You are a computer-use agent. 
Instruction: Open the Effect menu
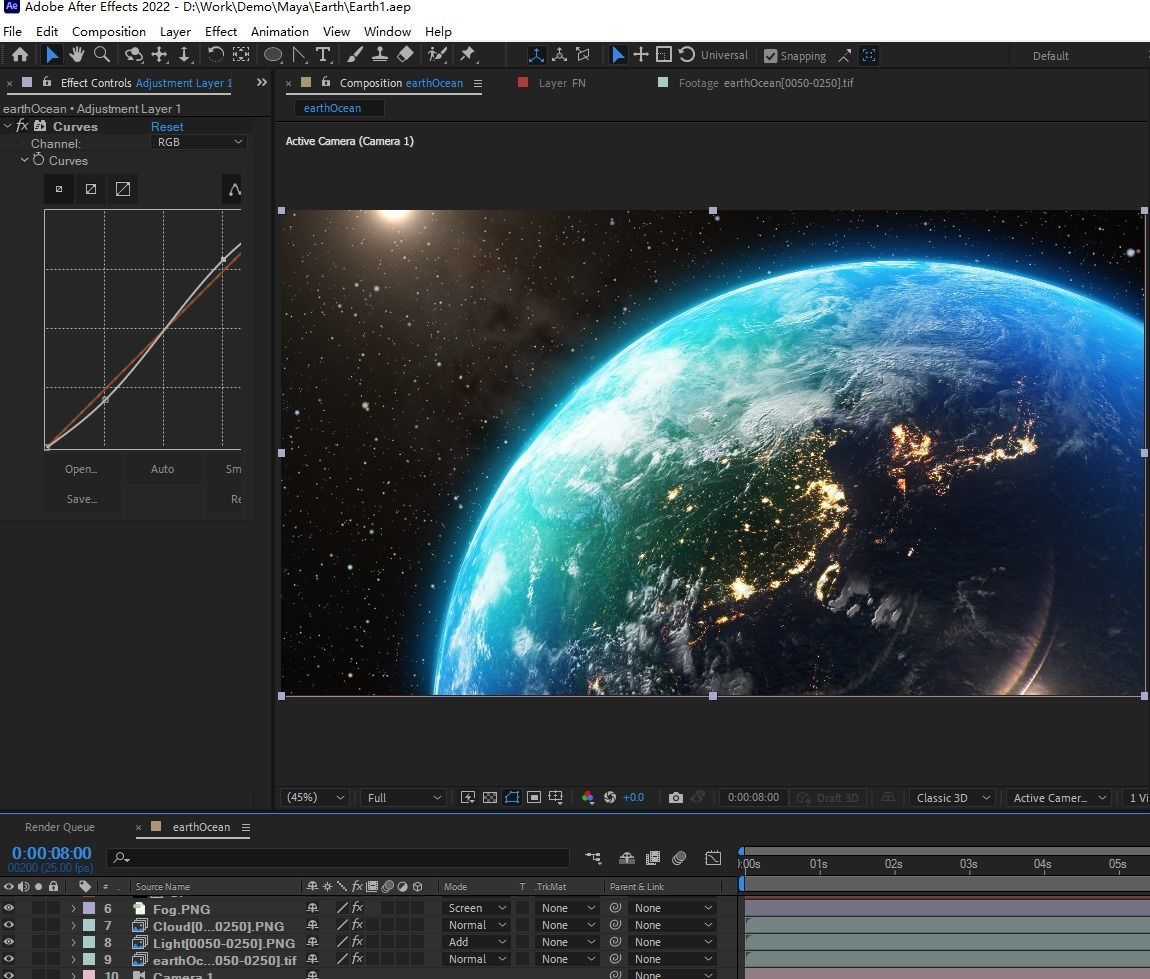[x=221, y=32]
